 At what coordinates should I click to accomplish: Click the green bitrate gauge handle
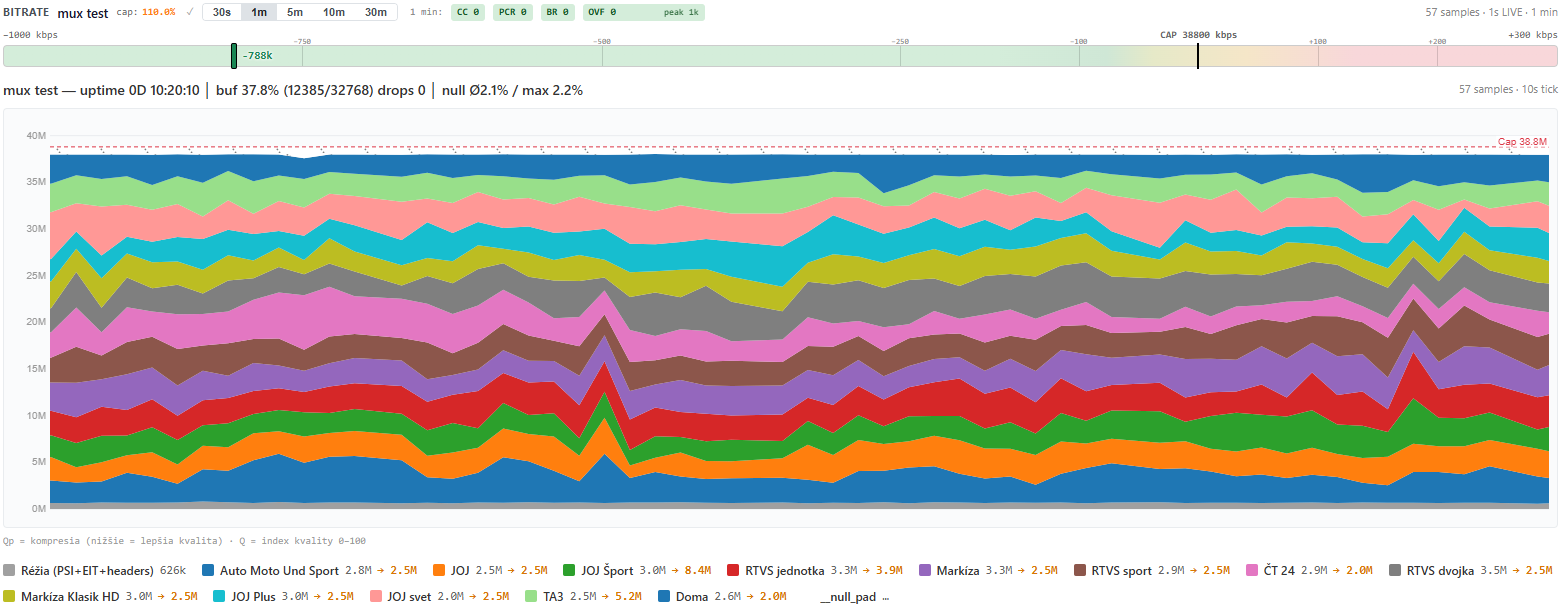(234, 56)
